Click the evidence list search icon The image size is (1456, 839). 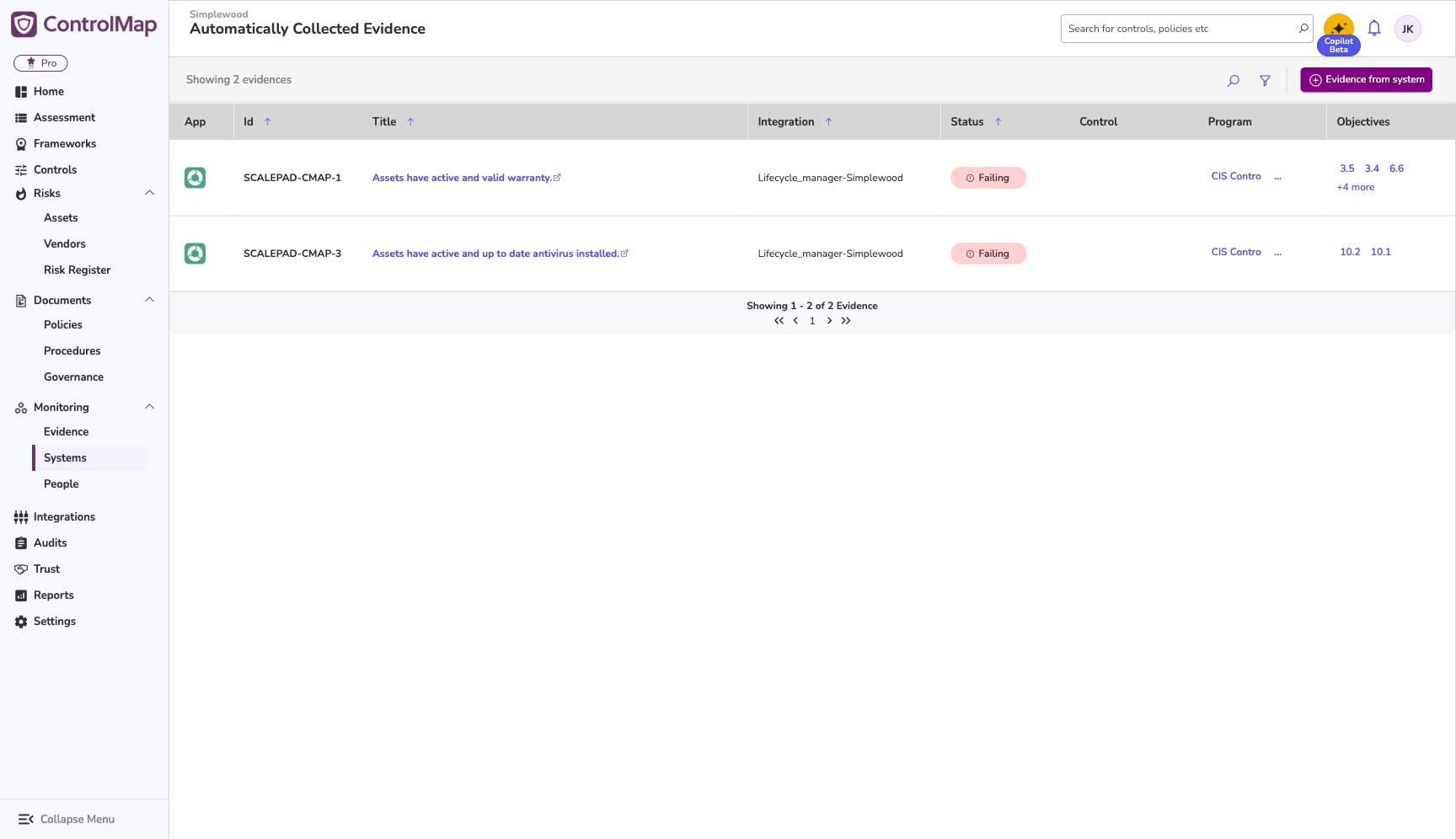coord(1234,81)
